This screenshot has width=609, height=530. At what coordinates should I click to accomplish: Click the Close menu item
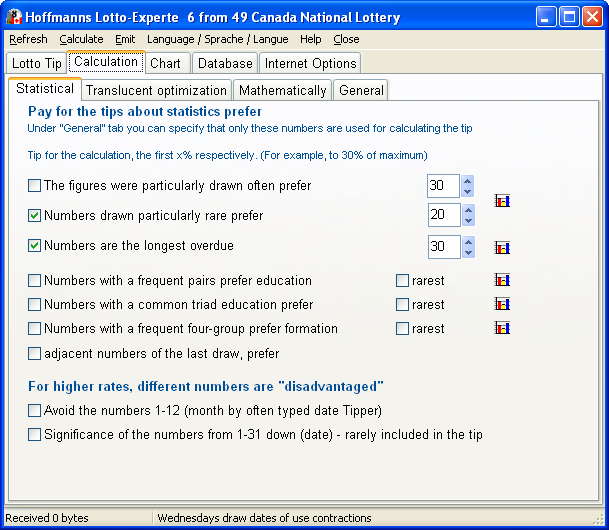click(x=346, y=39)
